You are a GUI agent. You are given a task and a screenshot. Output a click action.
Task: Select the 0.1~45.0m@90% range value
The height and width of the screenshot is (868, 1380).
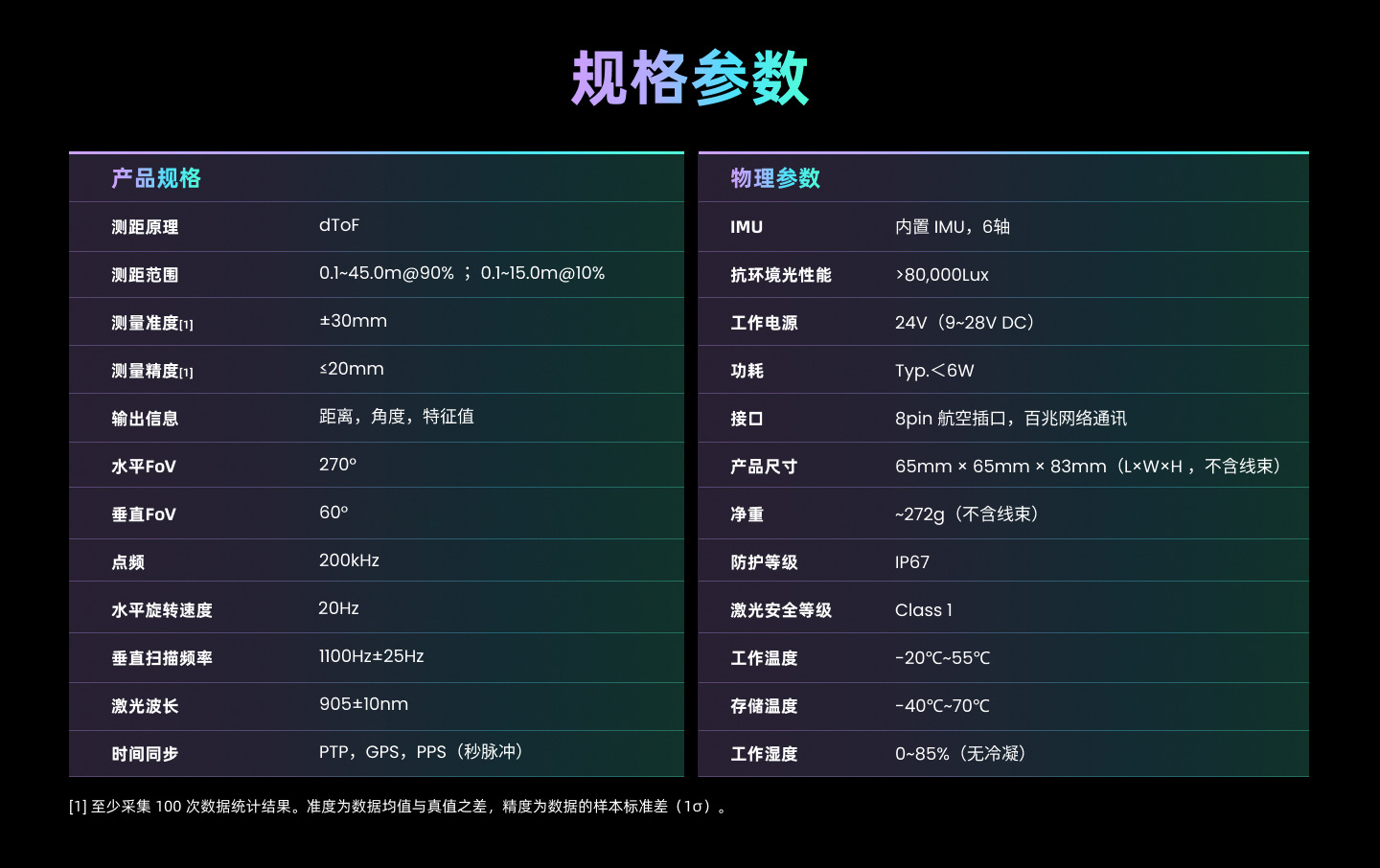tap(386, 273)
